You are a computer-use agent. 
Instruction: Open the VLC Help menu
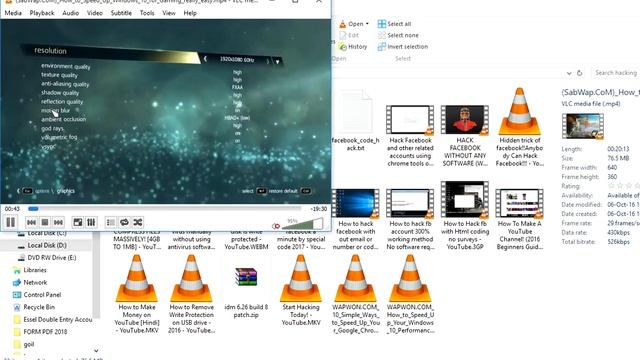tap(190, 13)
